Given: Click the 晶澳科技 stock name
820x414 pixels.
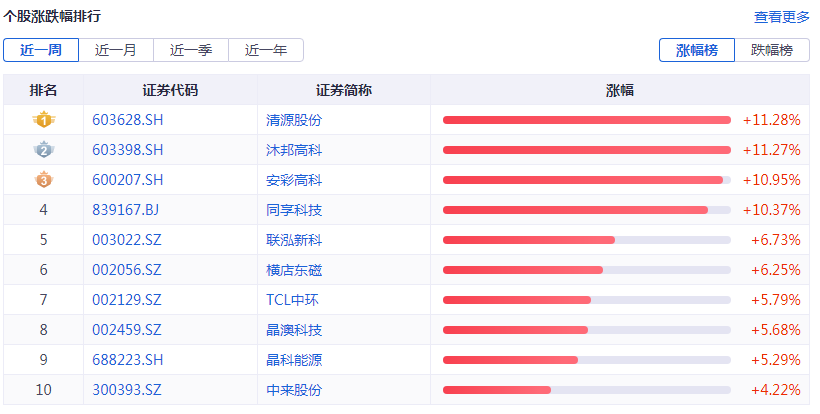Looking at the screenshot, I should tap(294, 330).
